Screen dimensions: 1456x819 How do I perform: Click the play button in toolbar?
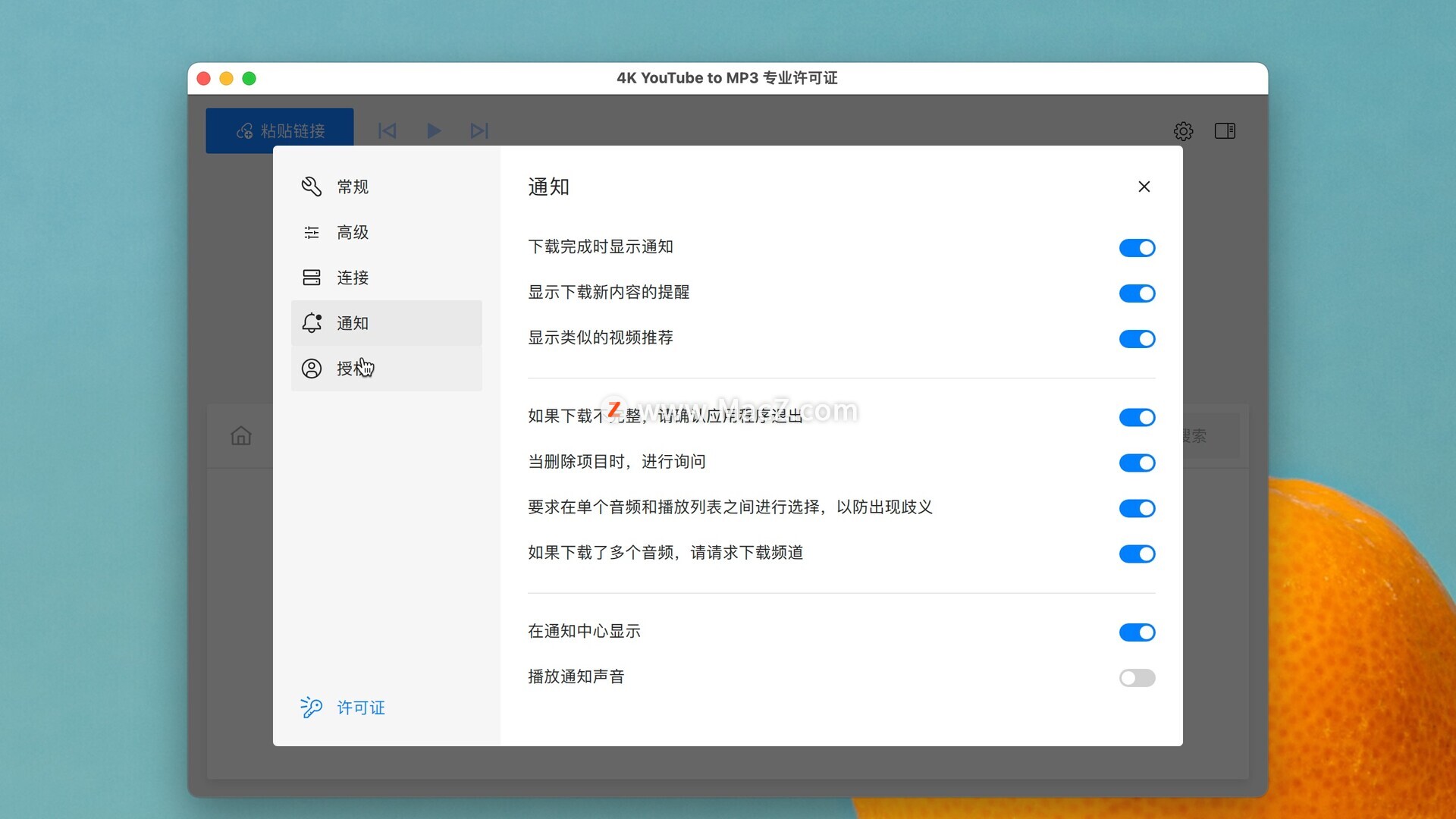coord(433,130)
